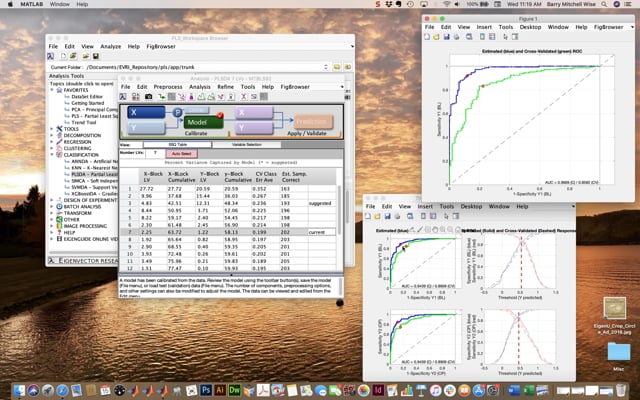Click the browse folder icon beside Current Folder
640x400 pixels.
point(337,67)
